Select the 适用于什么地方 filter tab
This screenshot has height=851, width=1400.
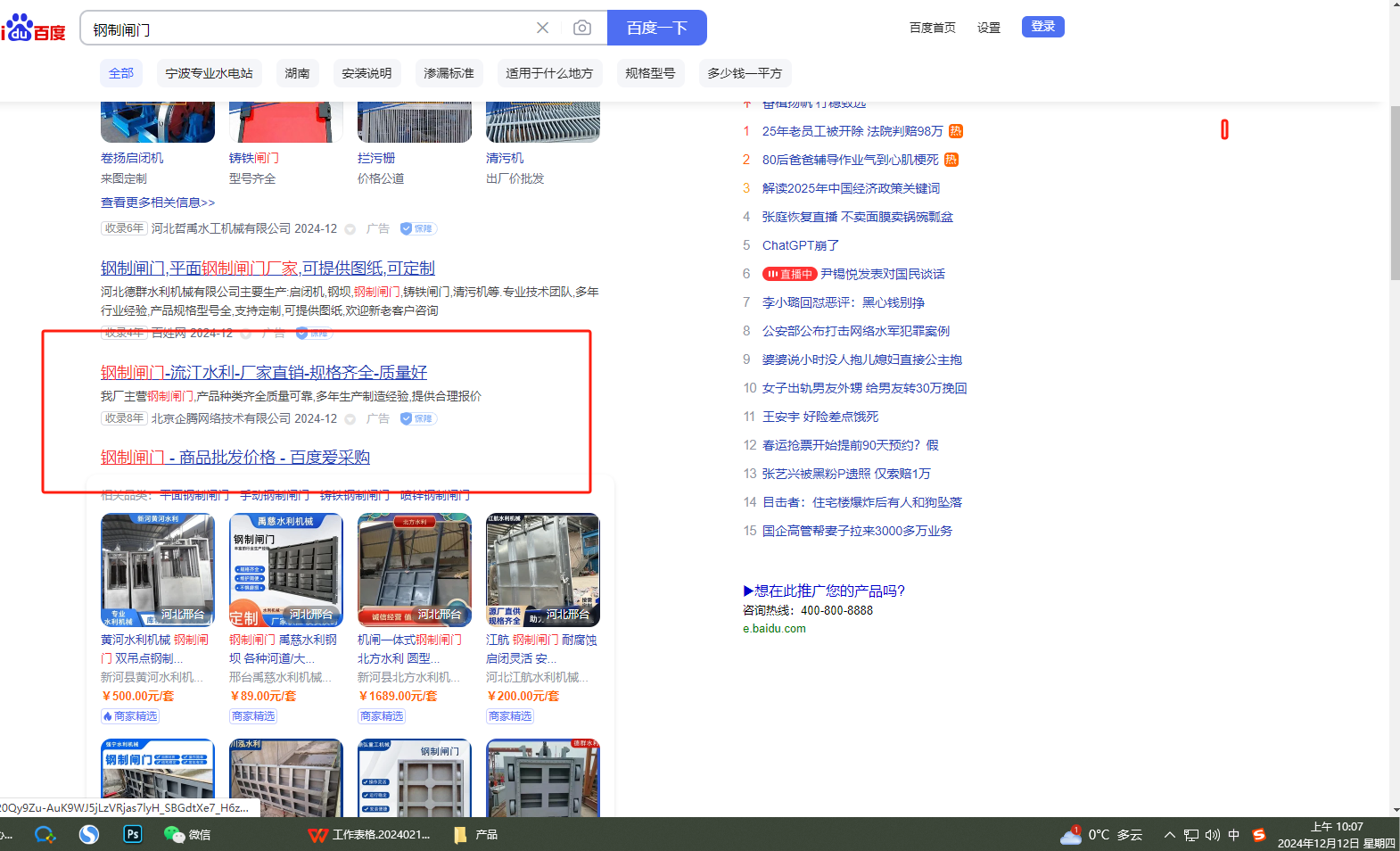(x=550, y=73)
